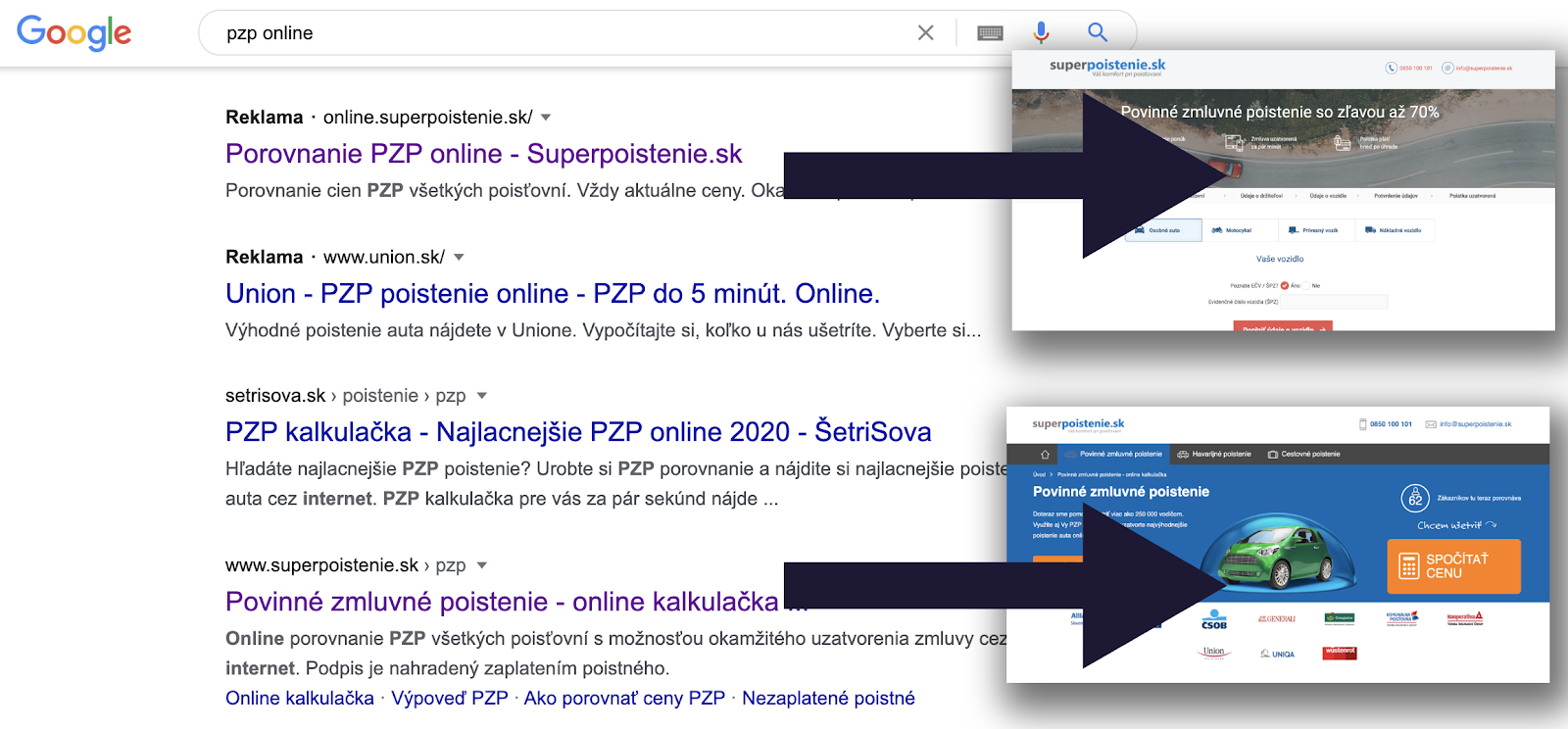This screenshot has height=729, width=1568.
Task: Select 'Nákladné vozidlo' vehicle tab in upper preview
Action: pos(1395,230)
